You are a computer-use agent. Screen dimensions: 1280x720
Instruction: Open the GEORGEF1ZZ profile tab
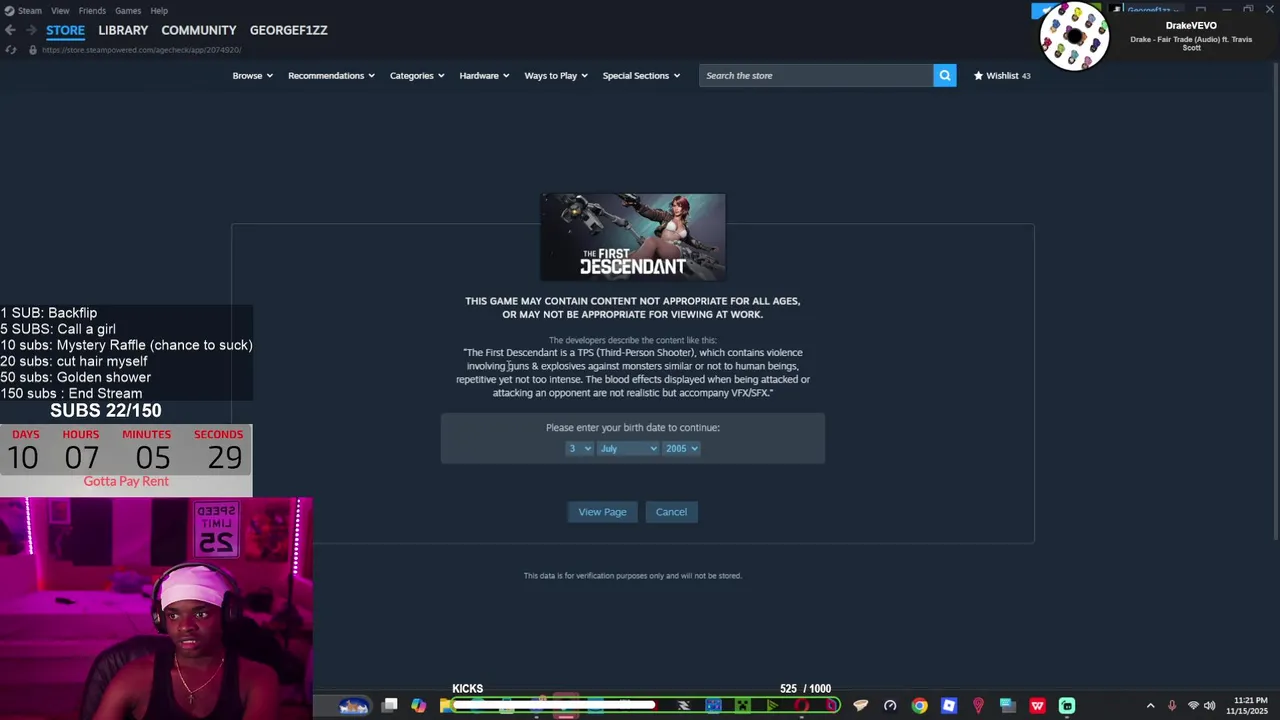[x=289, y=30]
